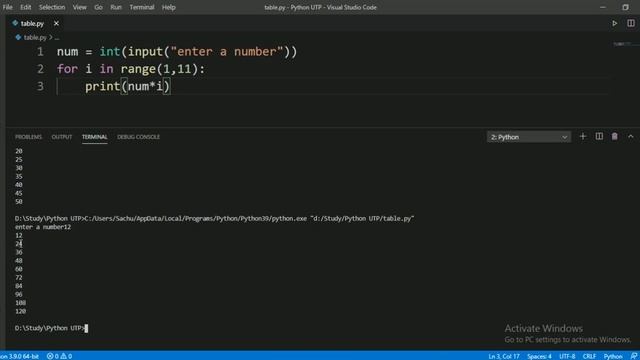Minimize the VS Code window

(602, 7)
